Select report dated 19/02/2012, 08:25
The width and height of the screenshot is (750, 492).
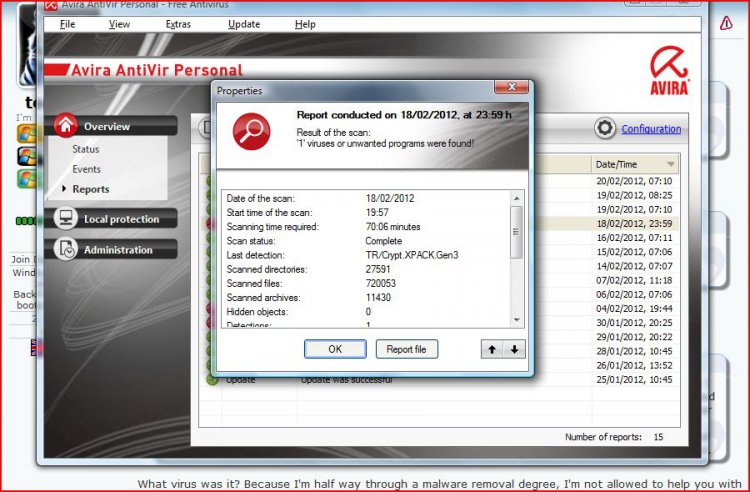634,195
